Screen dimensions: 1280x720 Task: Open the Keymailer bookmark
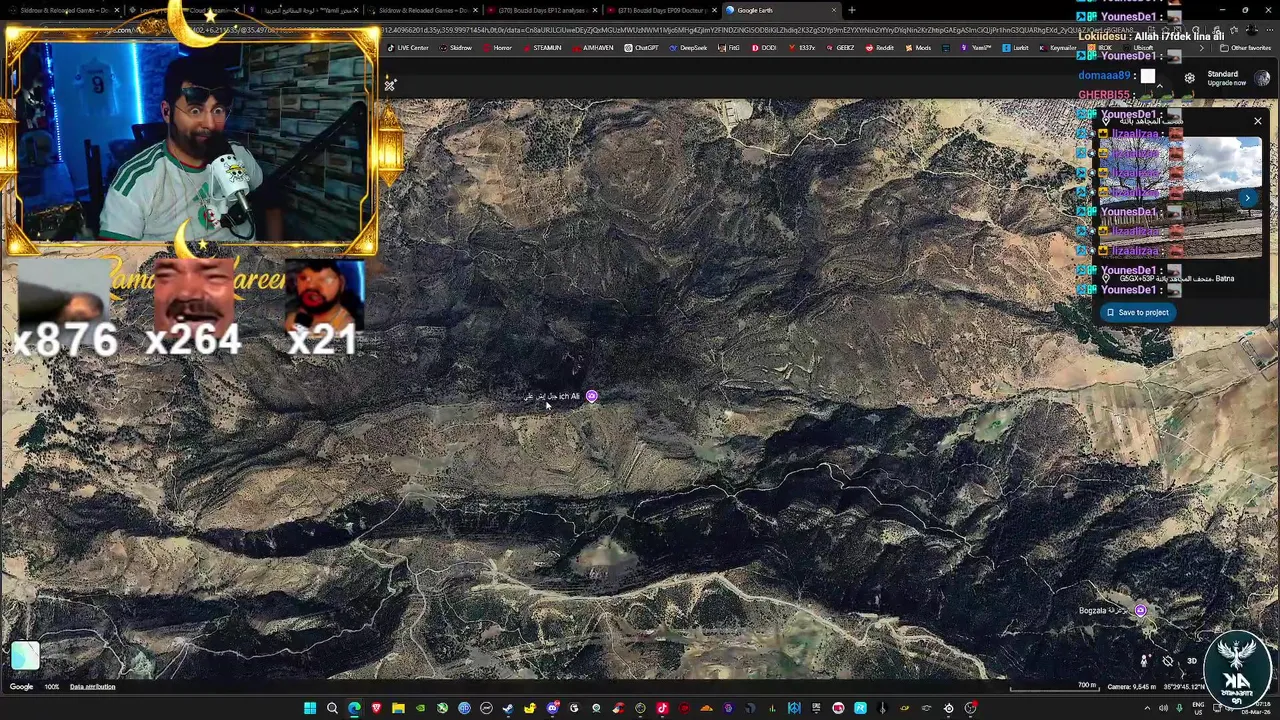tap(1058, 48)
